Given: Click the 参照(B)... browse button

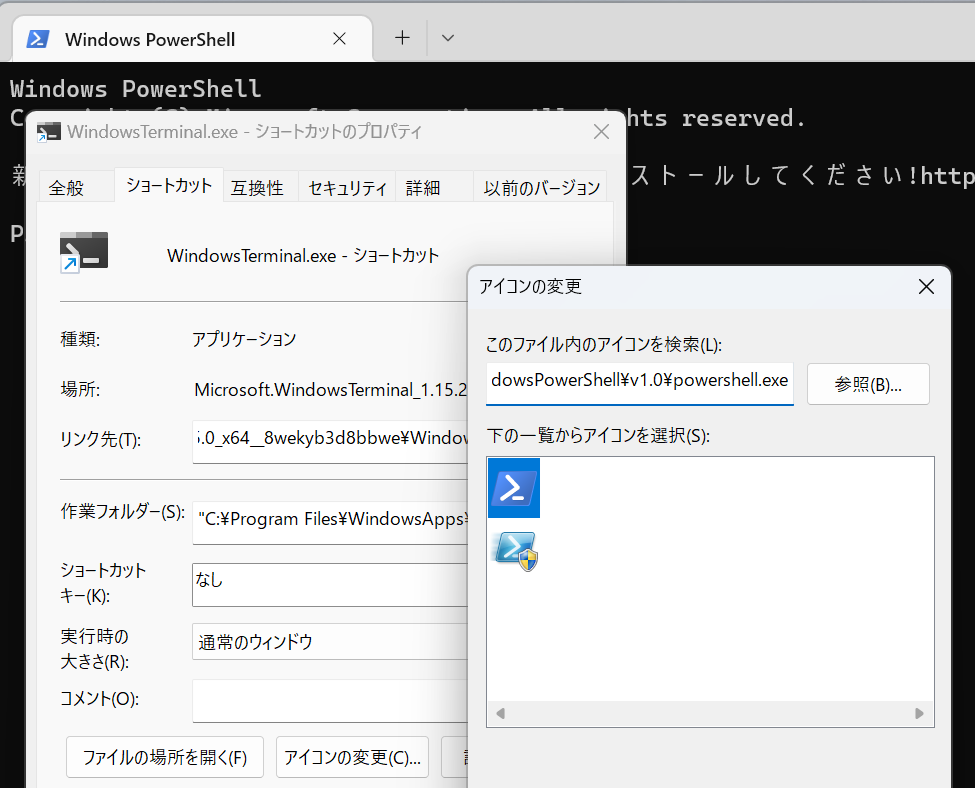Looking at the screenshot, I should pyautogui.click(x=868, y=384).
